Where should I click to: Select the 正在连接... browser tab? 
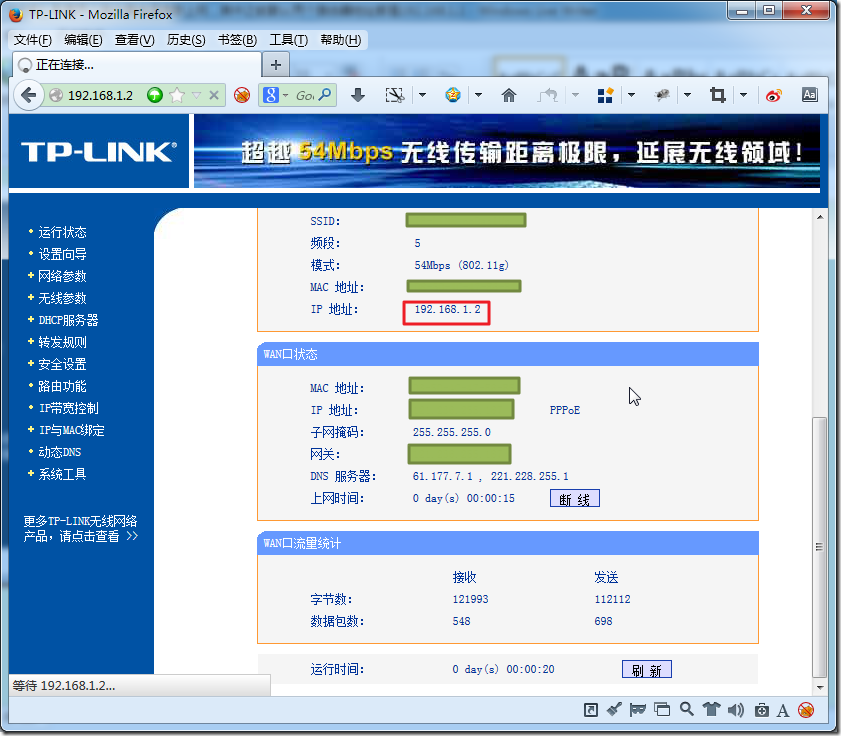[137, 65]
